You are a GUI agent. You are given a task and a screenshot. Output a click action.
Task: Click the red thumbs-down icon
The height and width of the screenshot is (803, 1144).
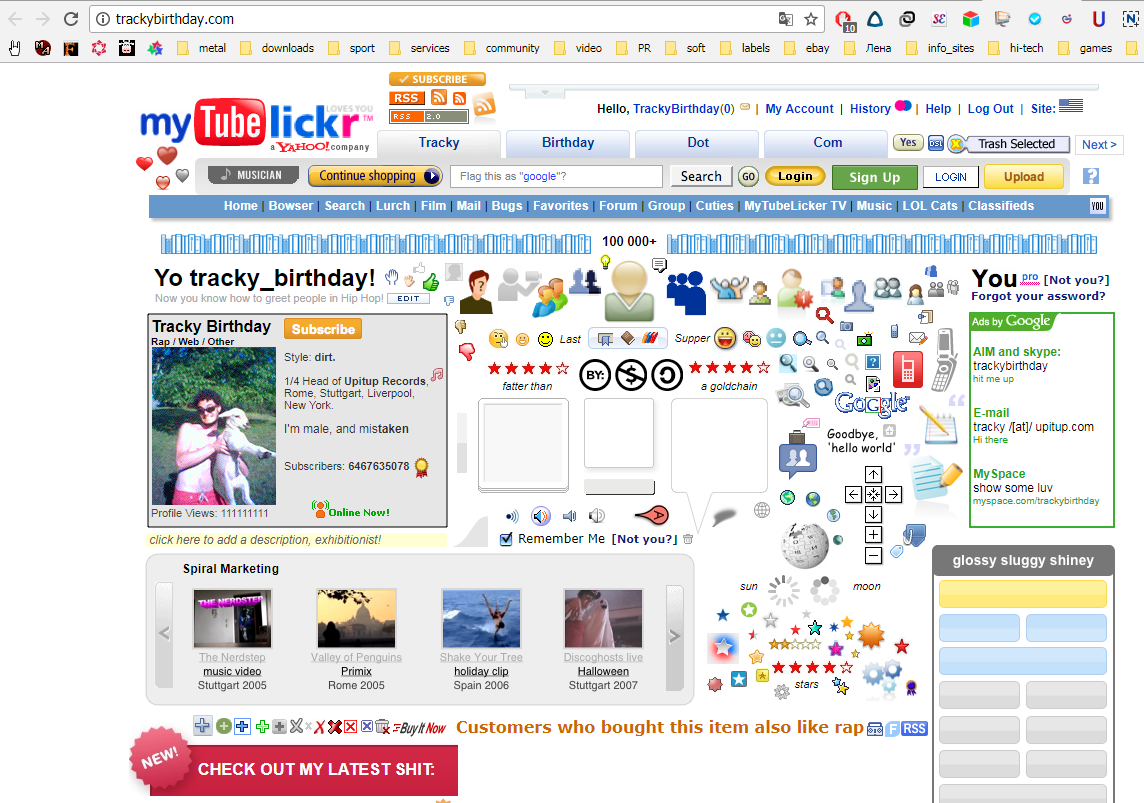467,352
